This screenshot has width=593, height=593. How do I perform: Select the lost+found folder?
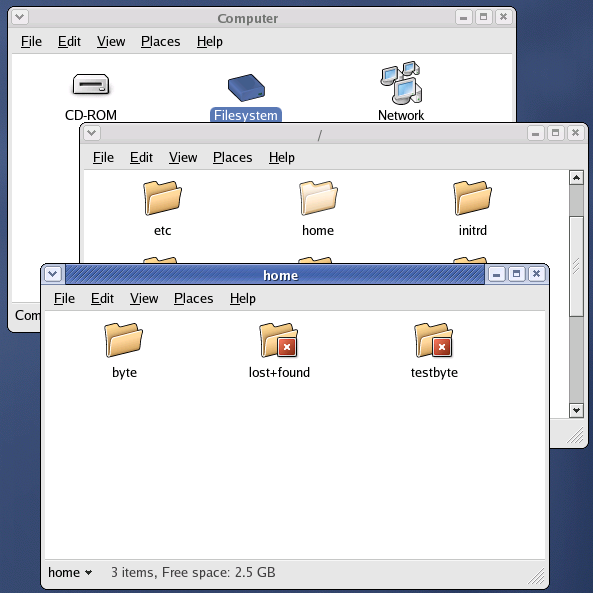[x=279, y=340]
